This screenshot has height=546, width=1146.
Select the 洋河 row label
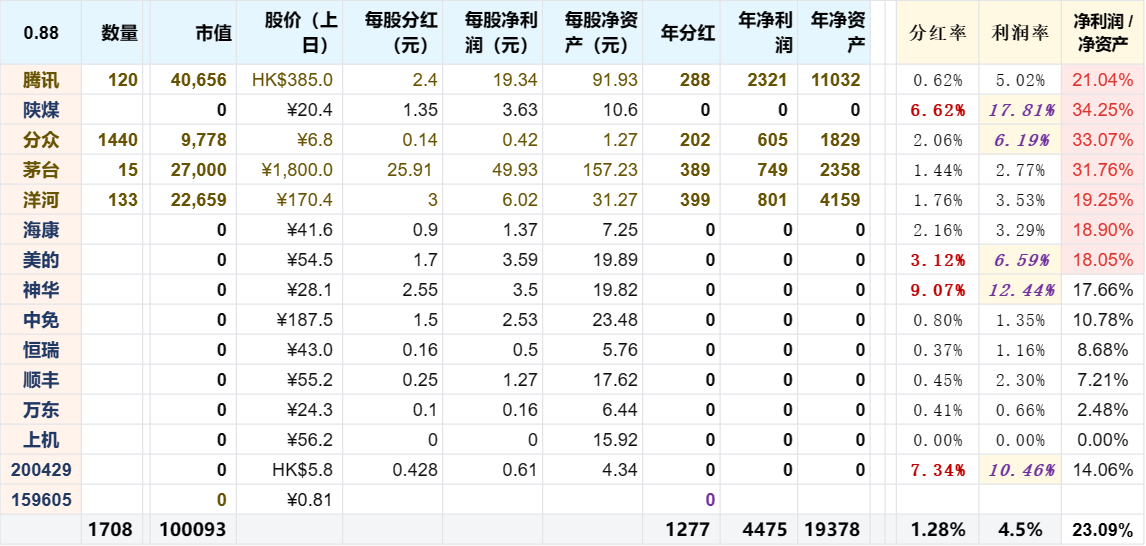point(41,200)
